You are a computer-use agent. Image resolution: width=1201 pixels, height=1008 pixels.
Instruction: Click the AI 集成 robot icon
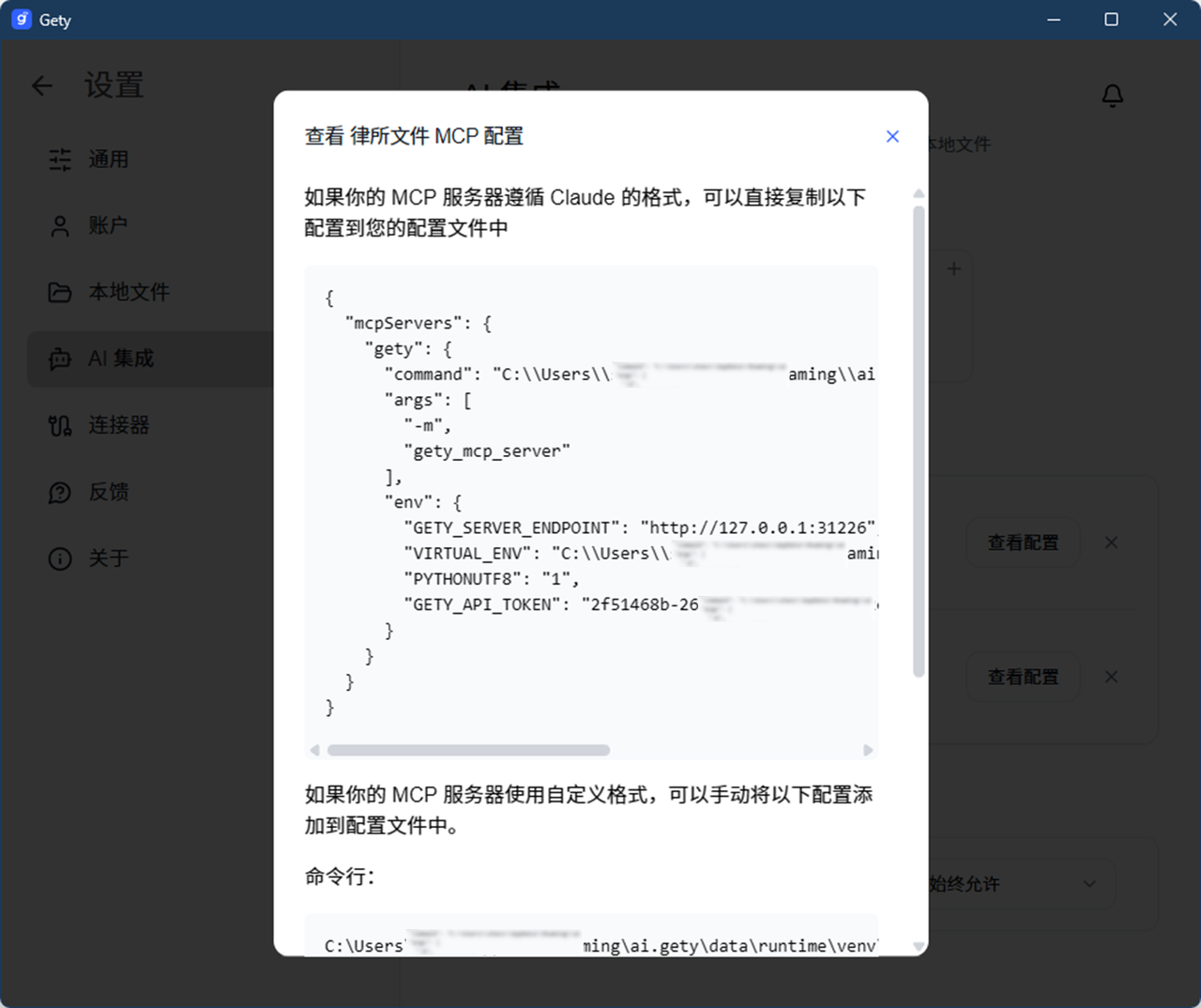pos(60,359)
